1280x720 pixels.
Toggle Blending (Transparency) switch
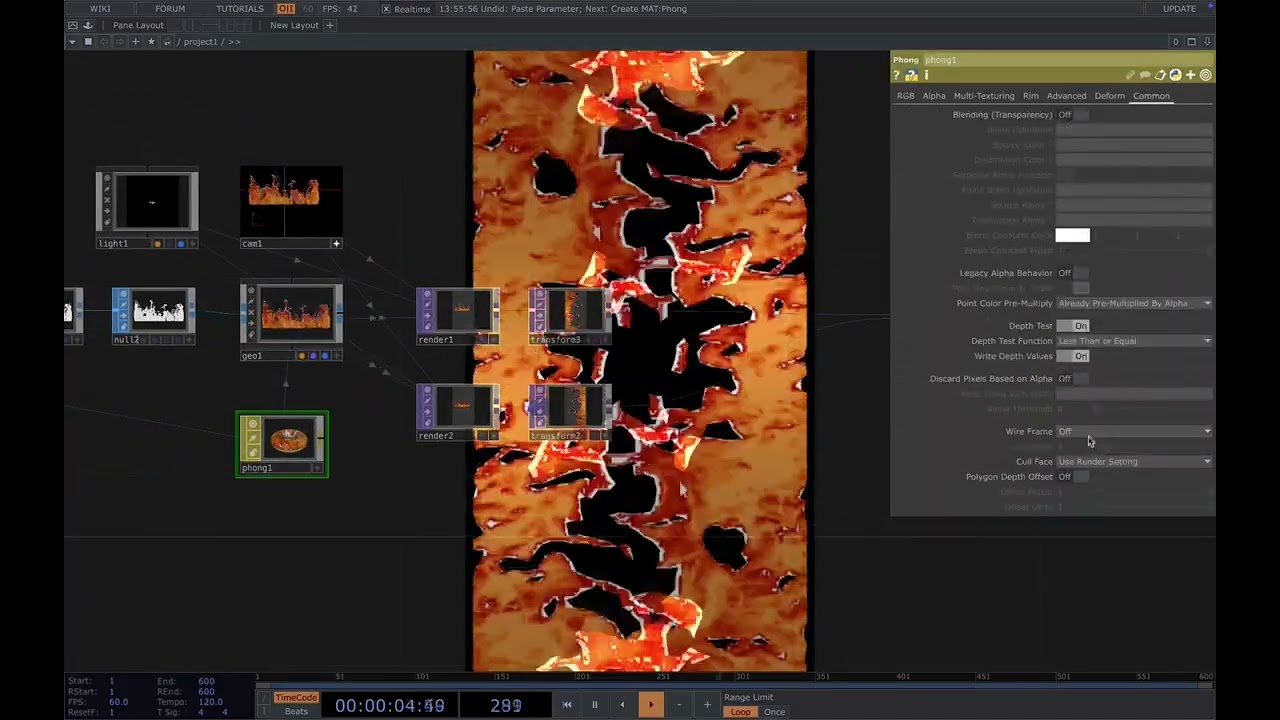click(1073, 115)
